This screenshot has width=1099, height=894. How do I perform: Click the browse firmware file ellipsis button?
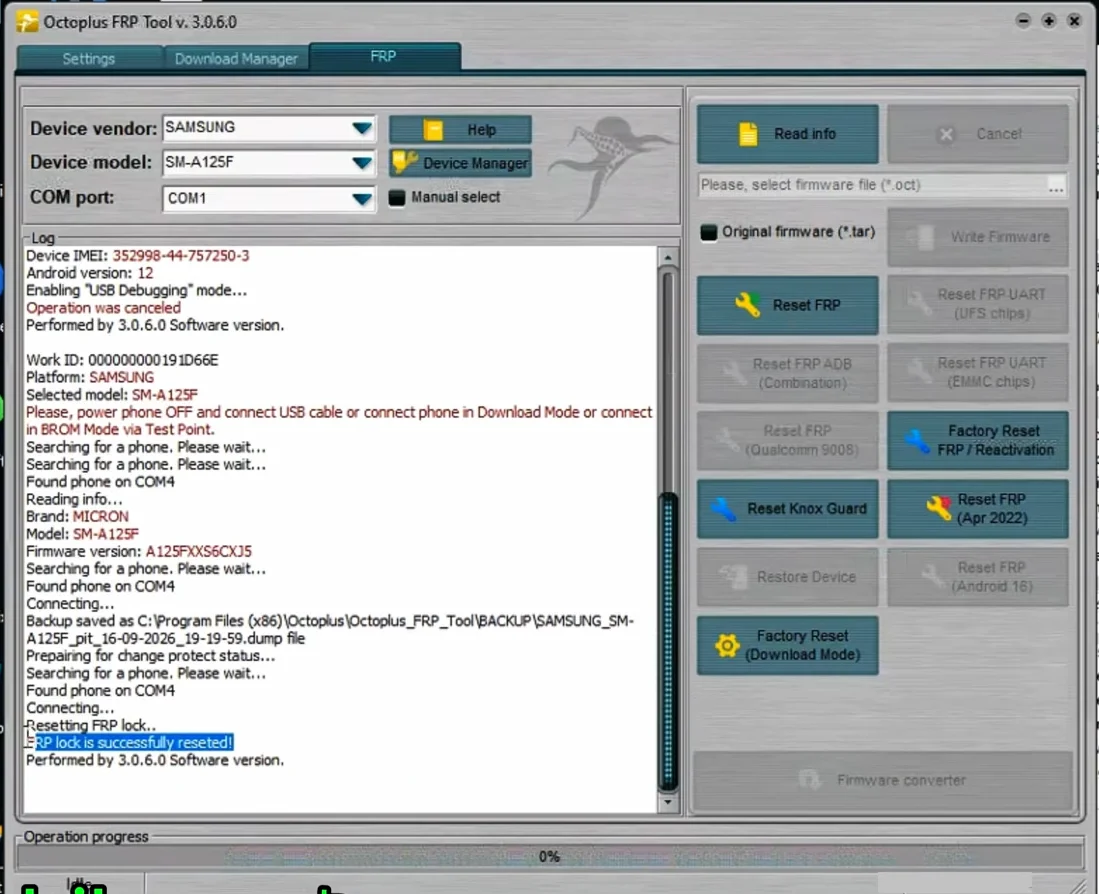point(1056,186)
